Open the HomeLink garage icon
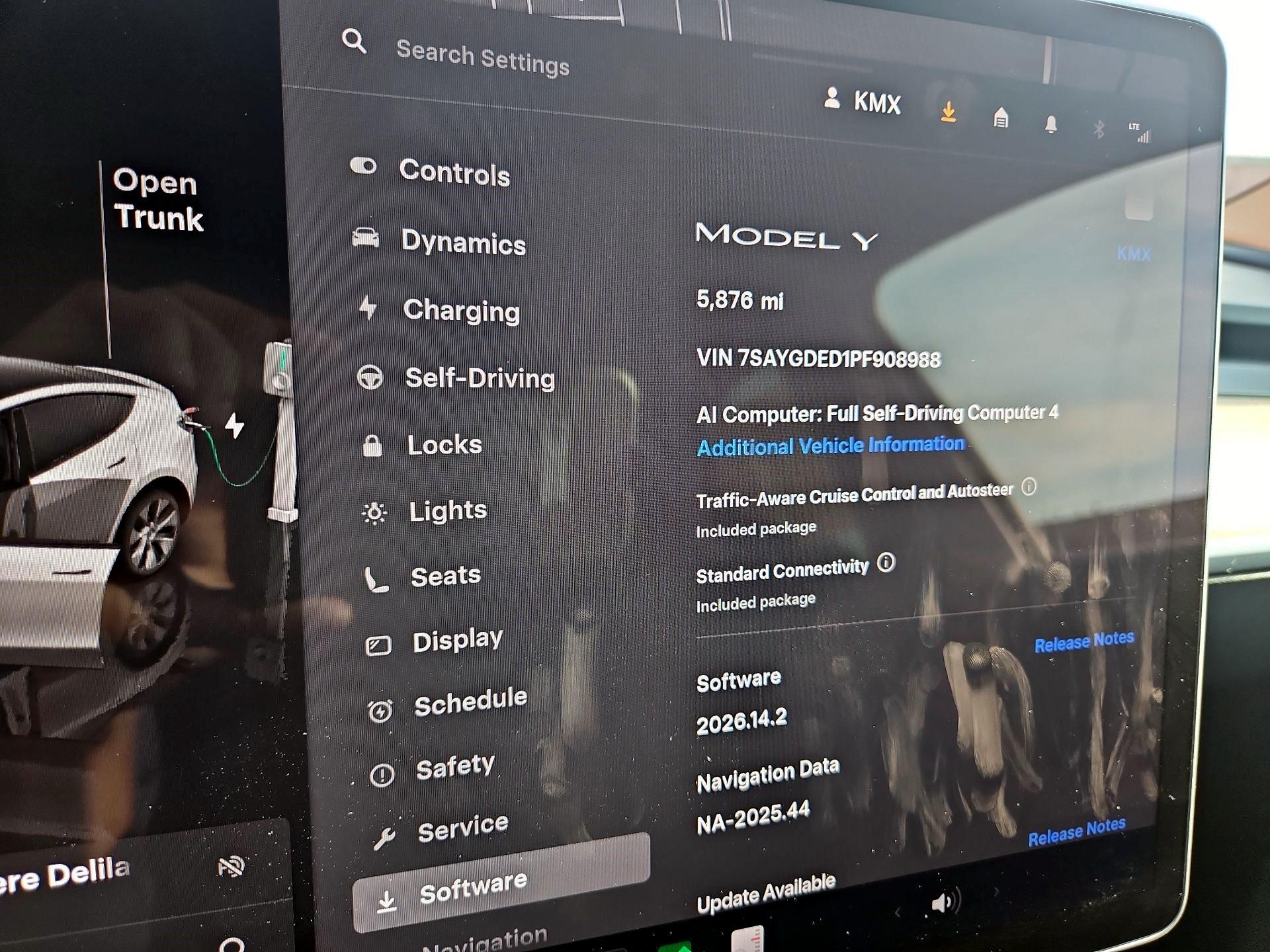 pos(1001,118)
